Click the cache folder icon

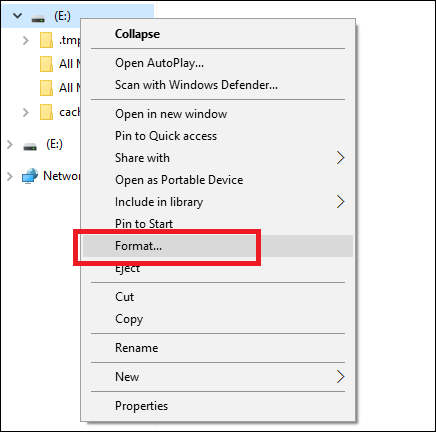click(46, 112)
